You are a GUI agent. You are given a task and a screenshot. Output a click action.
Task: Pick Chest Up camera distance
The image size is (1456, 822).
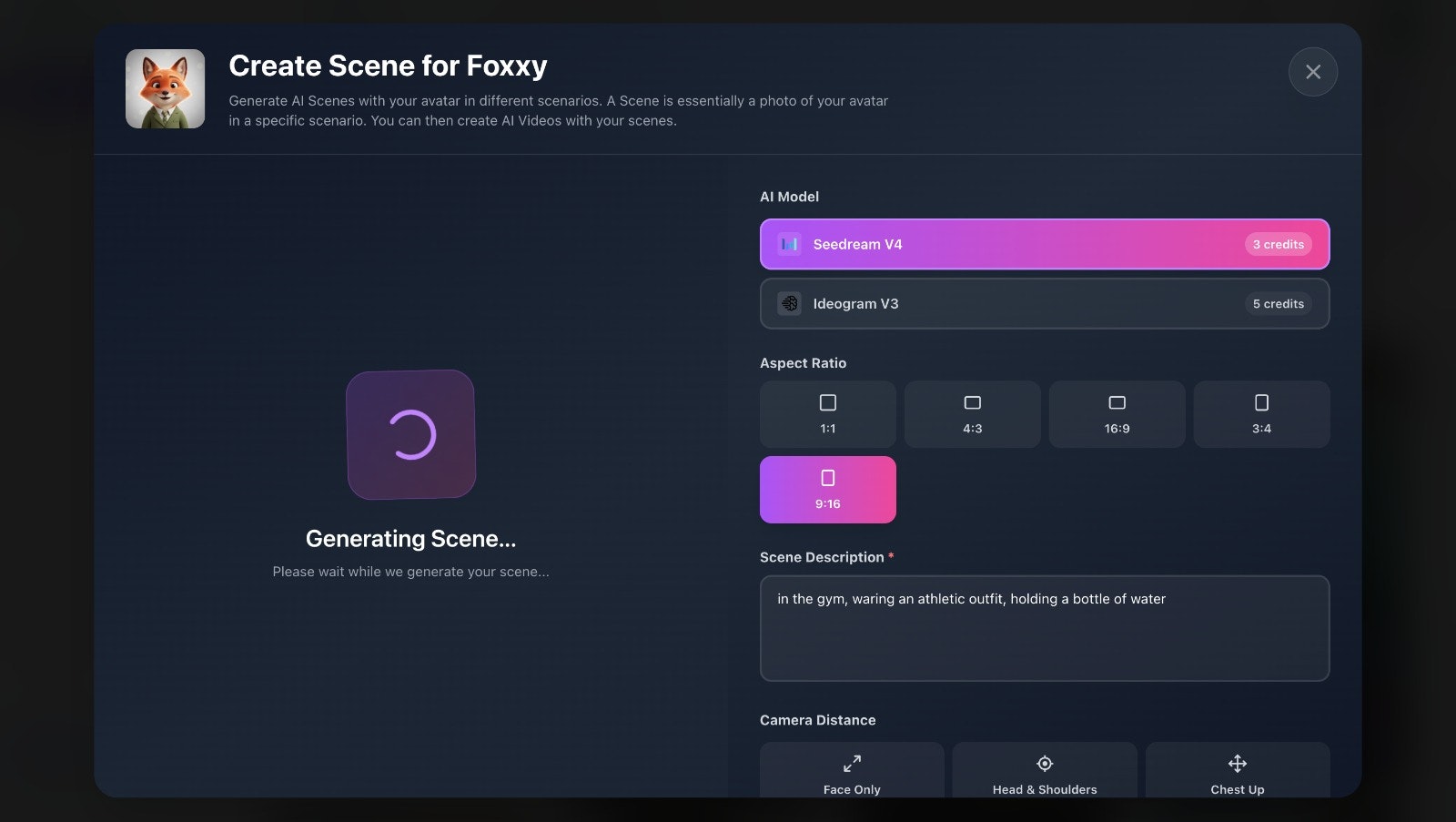click(x=1237, y=772)
